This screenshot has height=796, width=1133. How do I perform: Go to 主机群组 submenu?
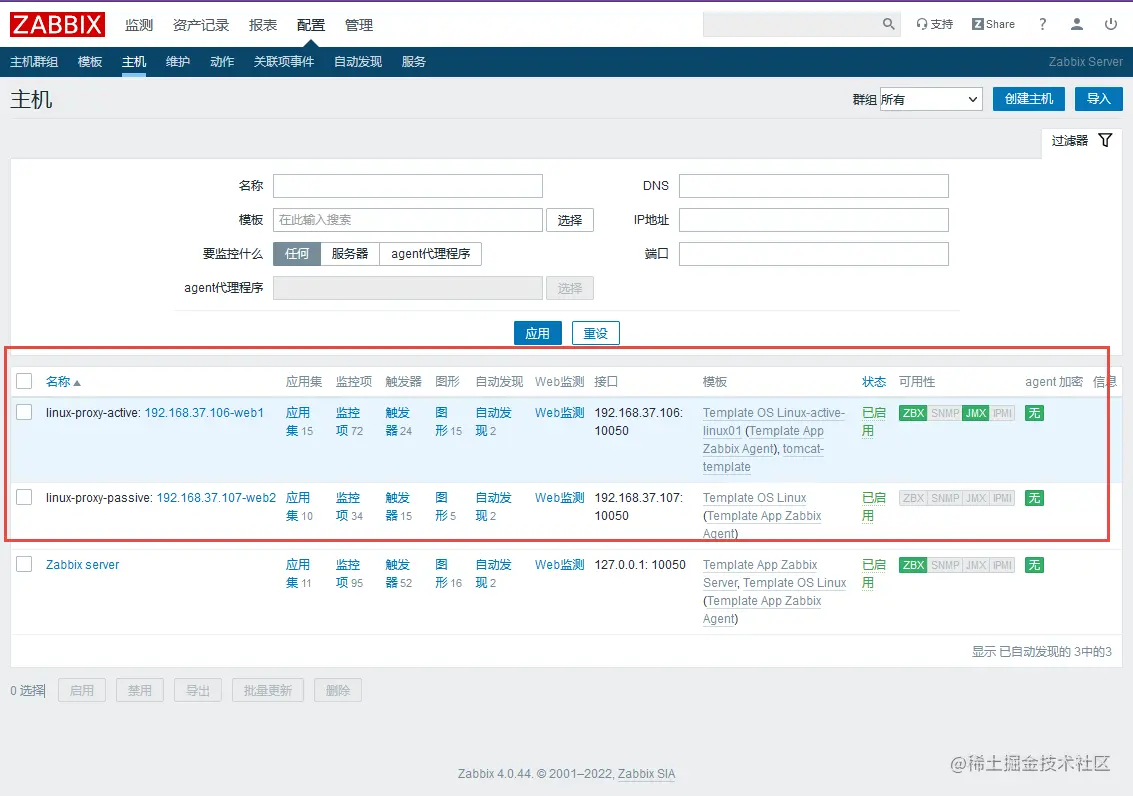point(34,62)
